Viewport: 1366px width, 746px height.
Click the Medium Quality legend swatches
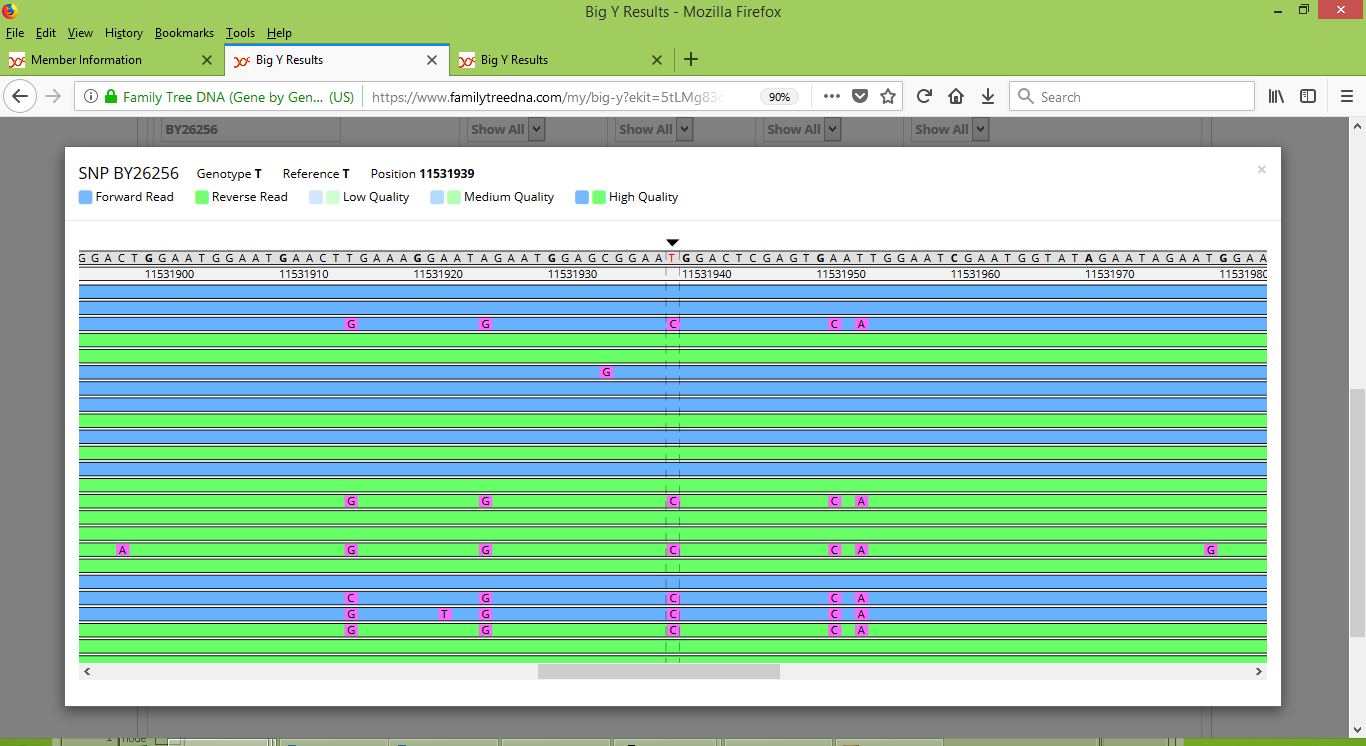coord(445,197)
